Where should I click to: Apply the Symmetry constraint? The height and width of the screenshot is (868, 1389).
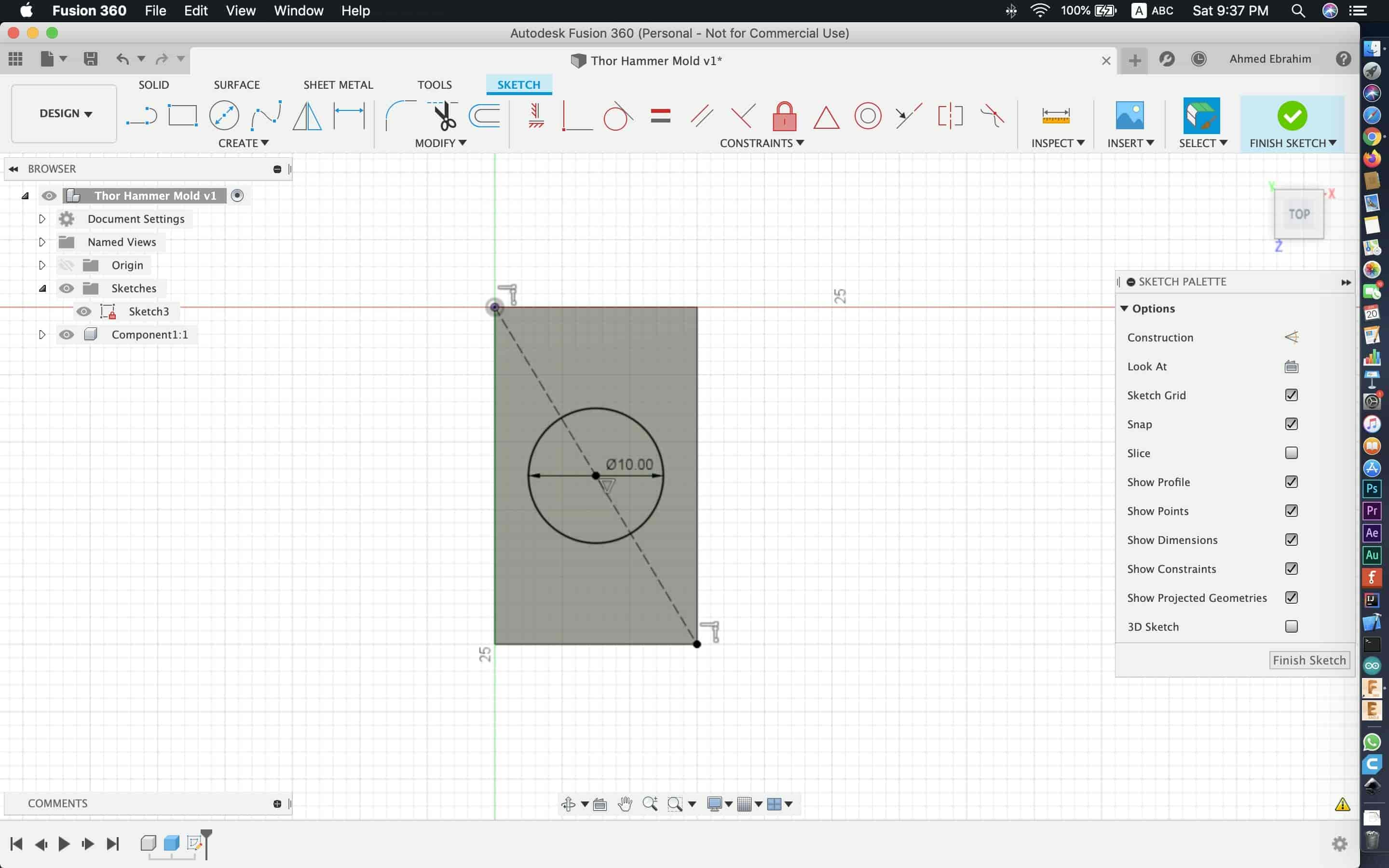tap(951, 116)
